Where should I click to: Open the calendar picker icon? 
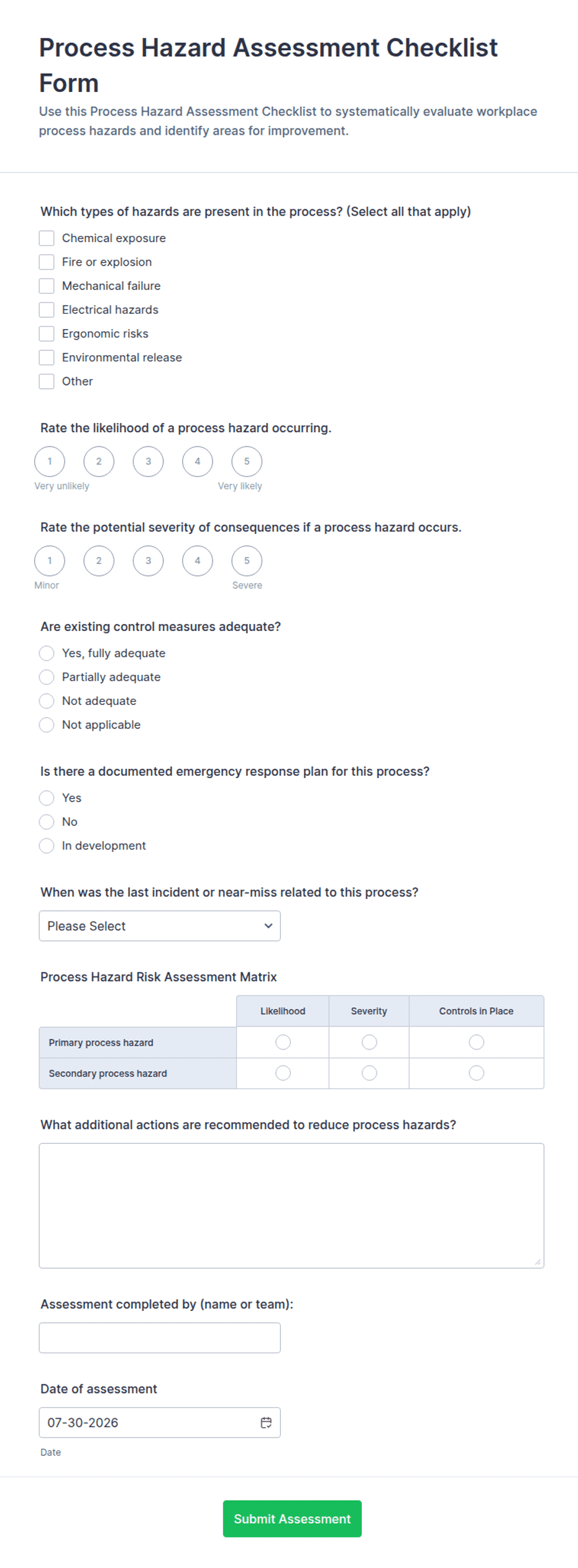point(266,1422)
